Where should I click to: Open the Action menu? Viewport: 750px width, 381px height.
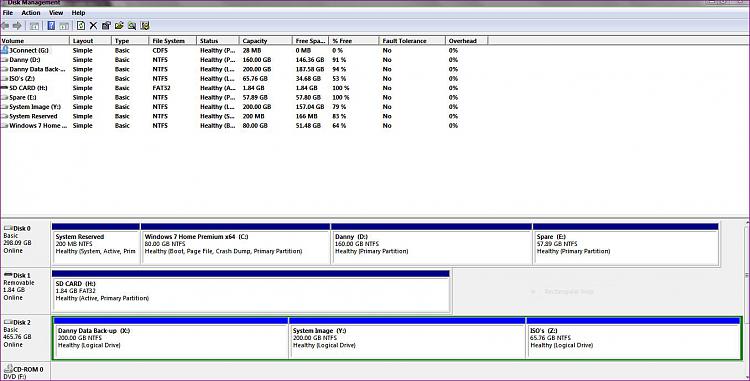coord(31,13)
